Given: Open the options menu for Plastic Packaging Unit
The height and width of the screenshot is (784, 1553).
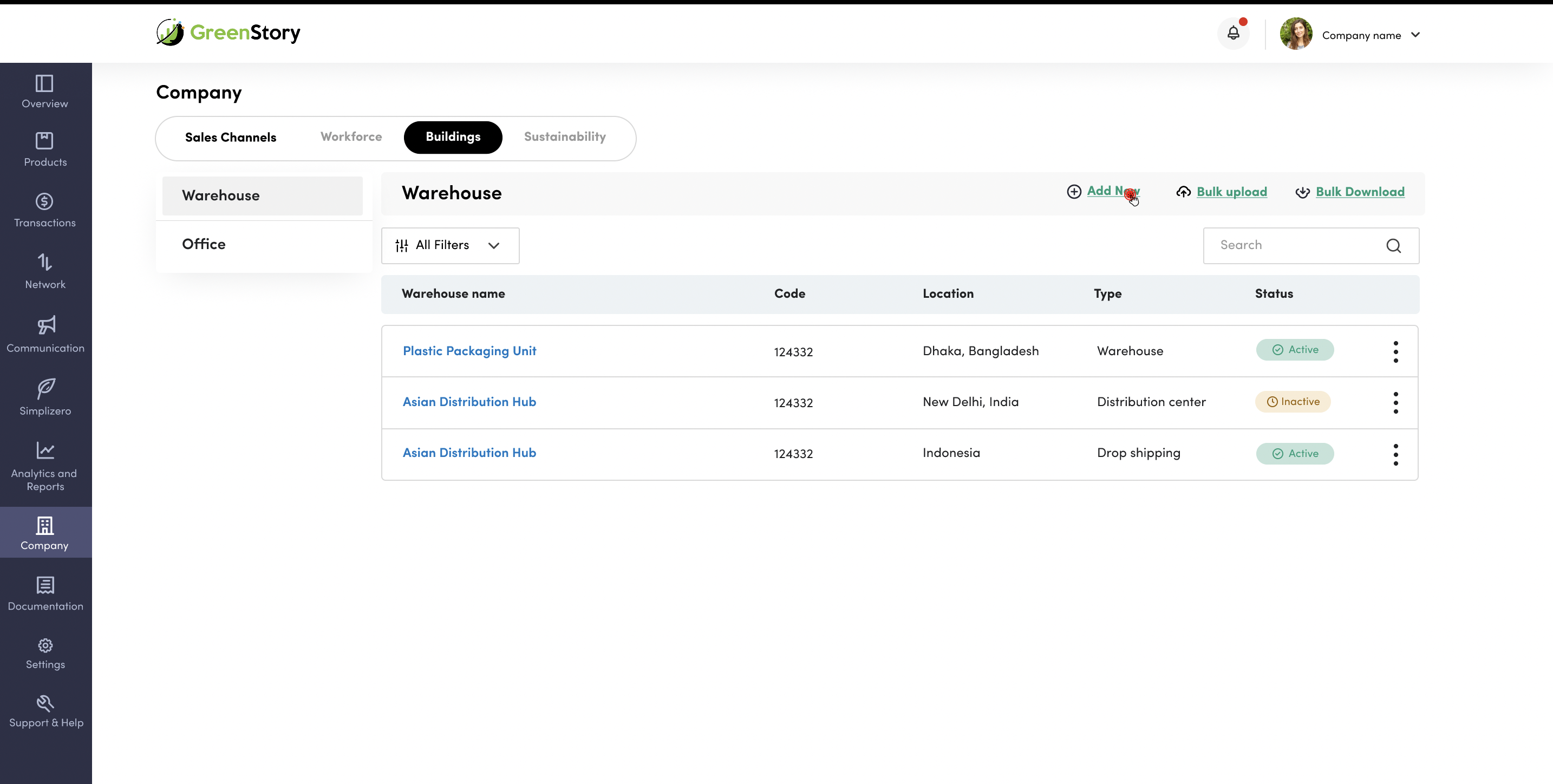Looking at the screenshot, I should point(1395,351).
